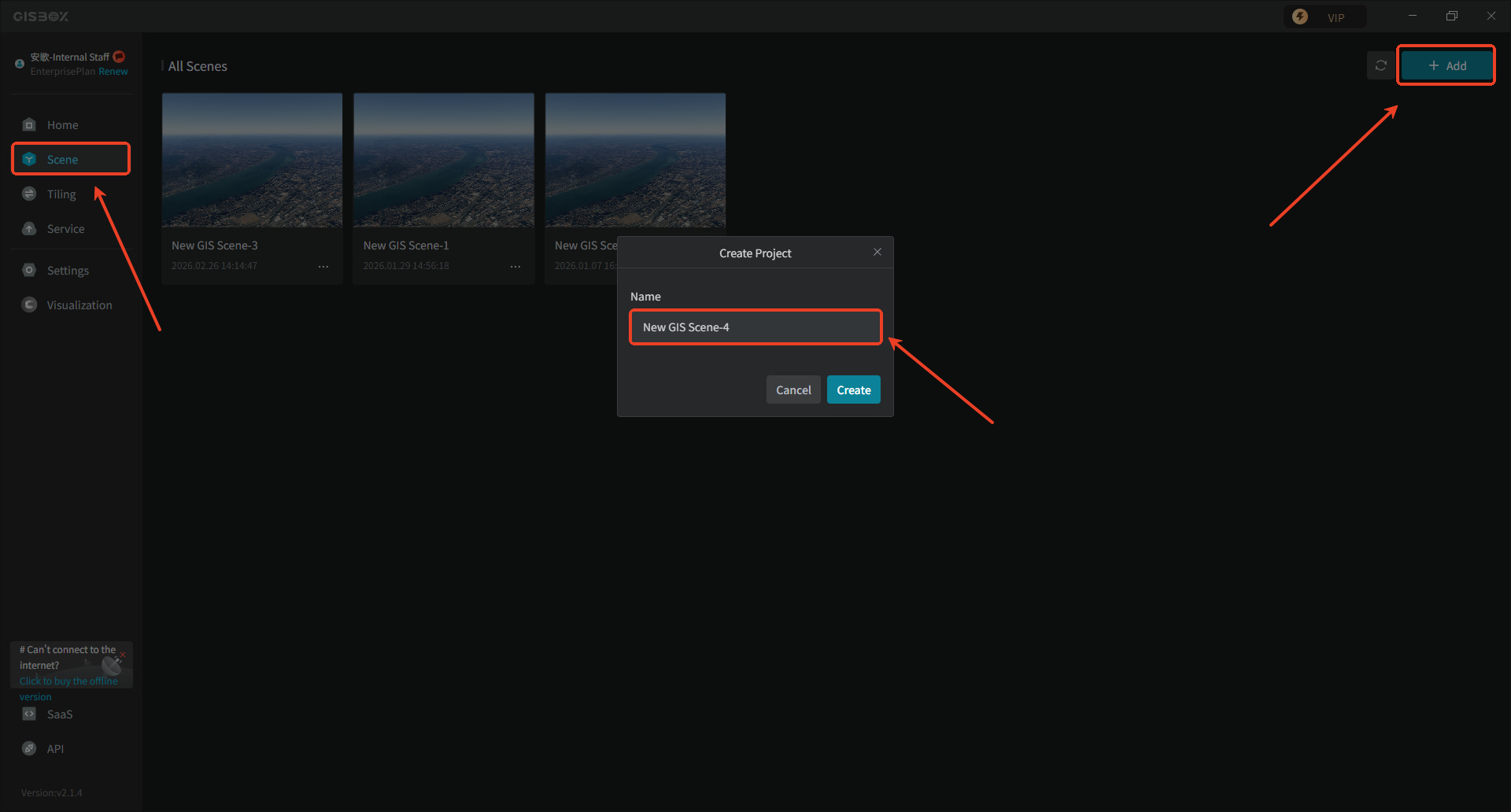Open more options for New GIS Scene-3
This screenshot has height=812, width=1511.
323,267
